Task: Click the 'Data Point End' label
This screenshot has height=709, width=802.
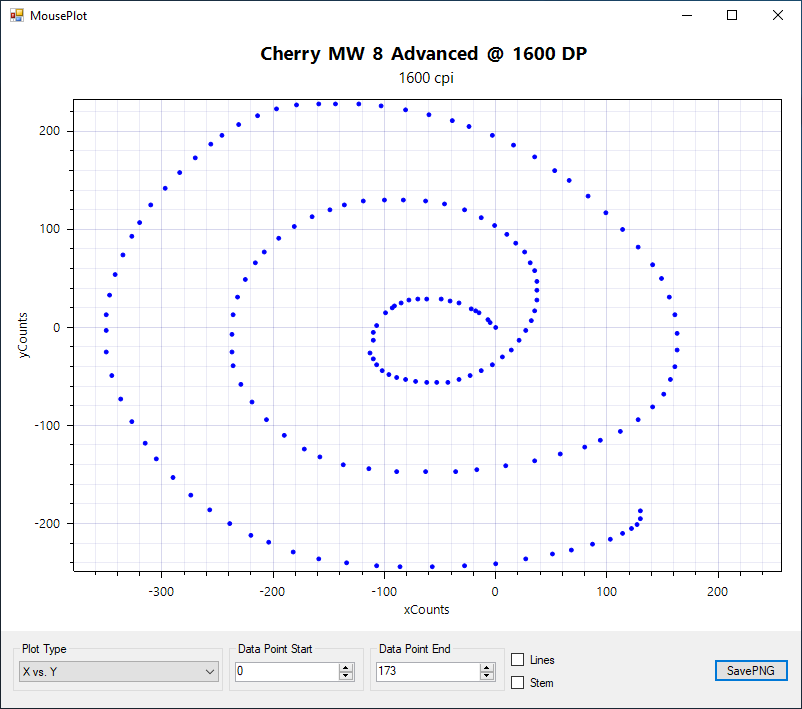Action: pos(415,649)
